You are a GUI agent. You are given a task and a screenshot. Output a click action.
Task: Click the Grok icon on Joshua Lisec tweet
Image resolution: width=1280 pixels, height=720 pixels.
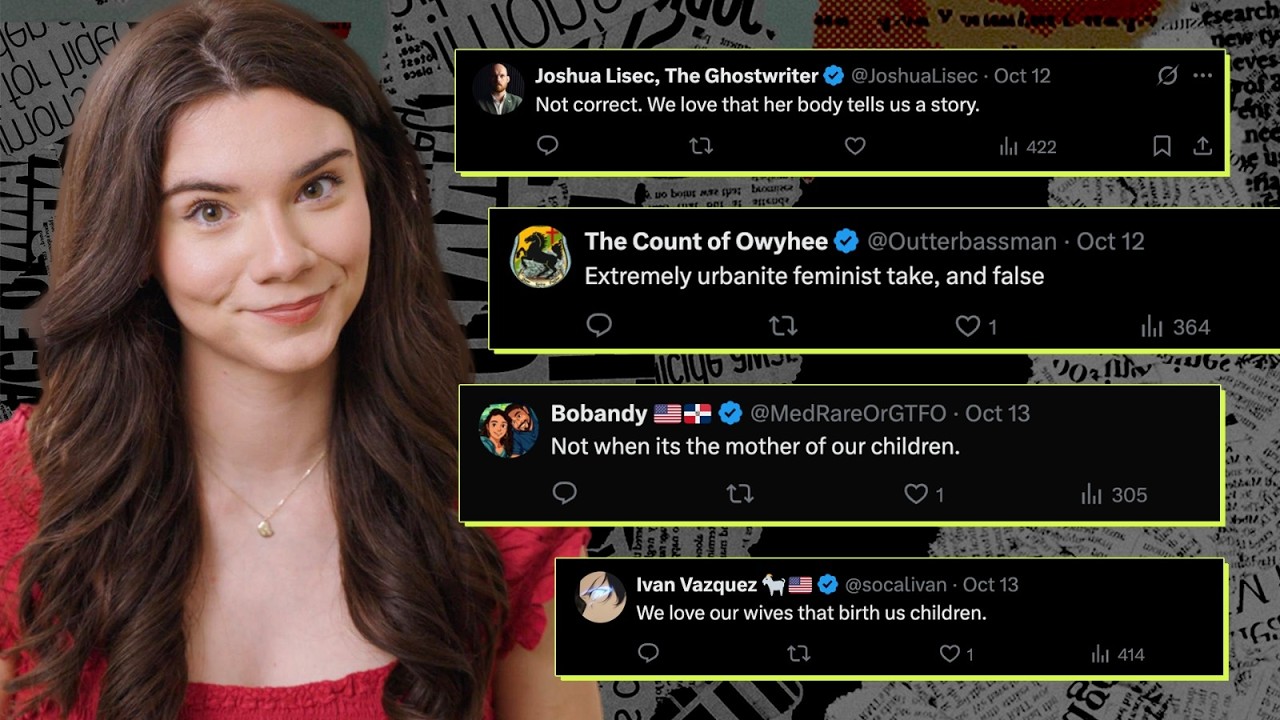pyautogui.click(x=1167, y=76)
